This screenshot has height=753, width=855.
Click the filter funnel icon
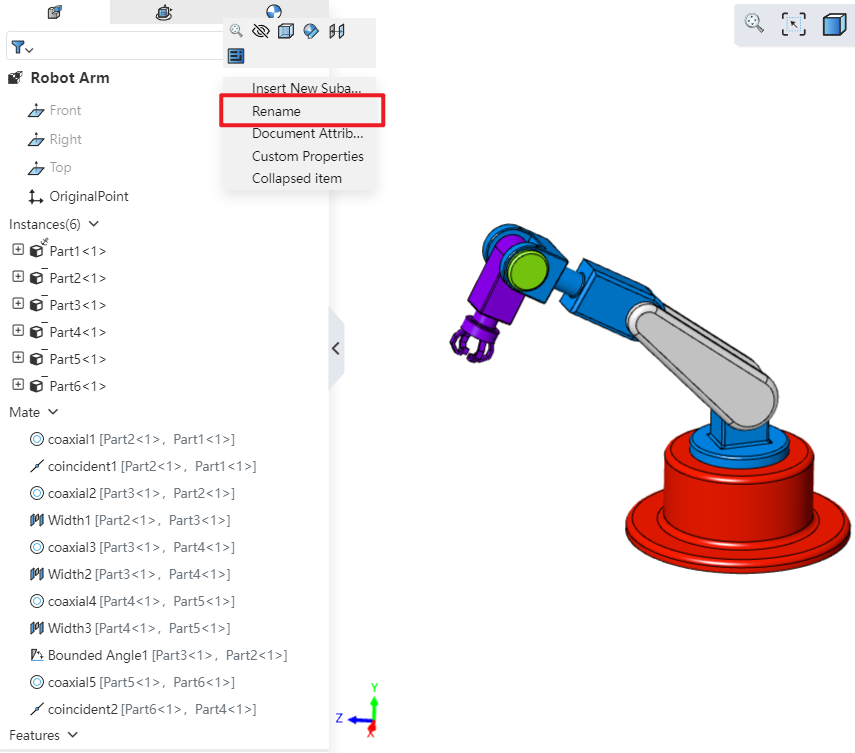click(22, 47)
